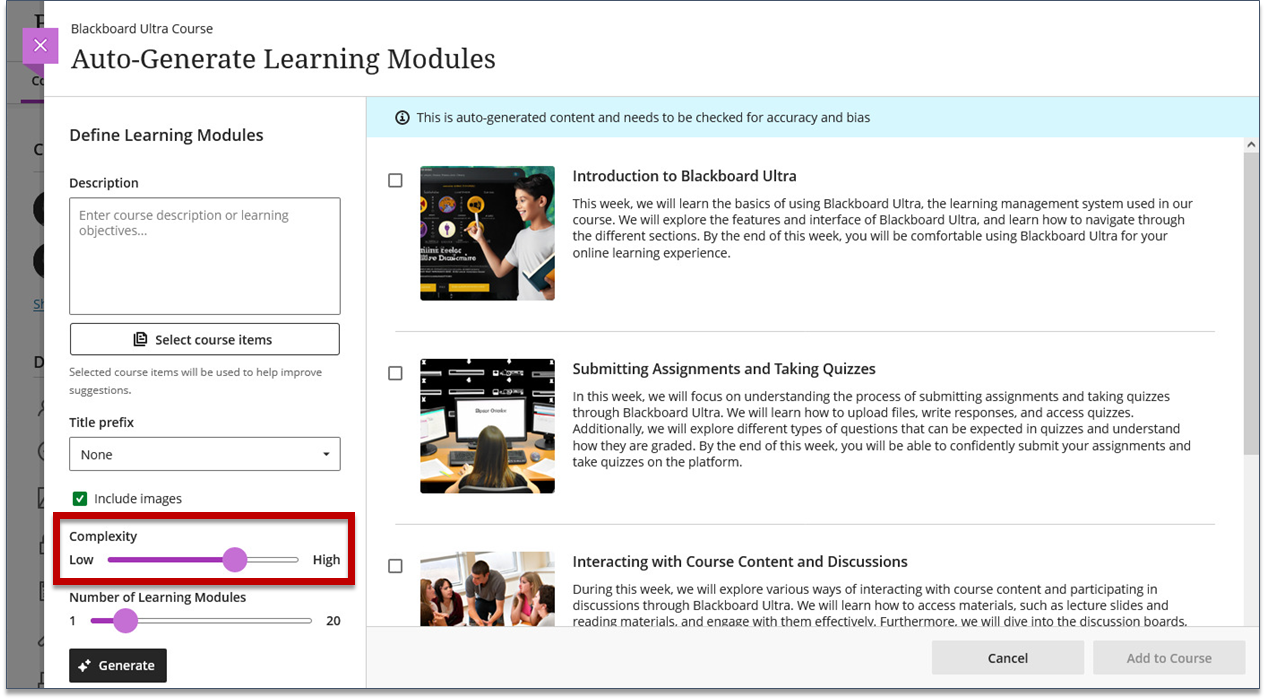Click the Interacting with Course Content and Discussions title
Viewport: 1266px width, 700px height.
click(740, 562)
